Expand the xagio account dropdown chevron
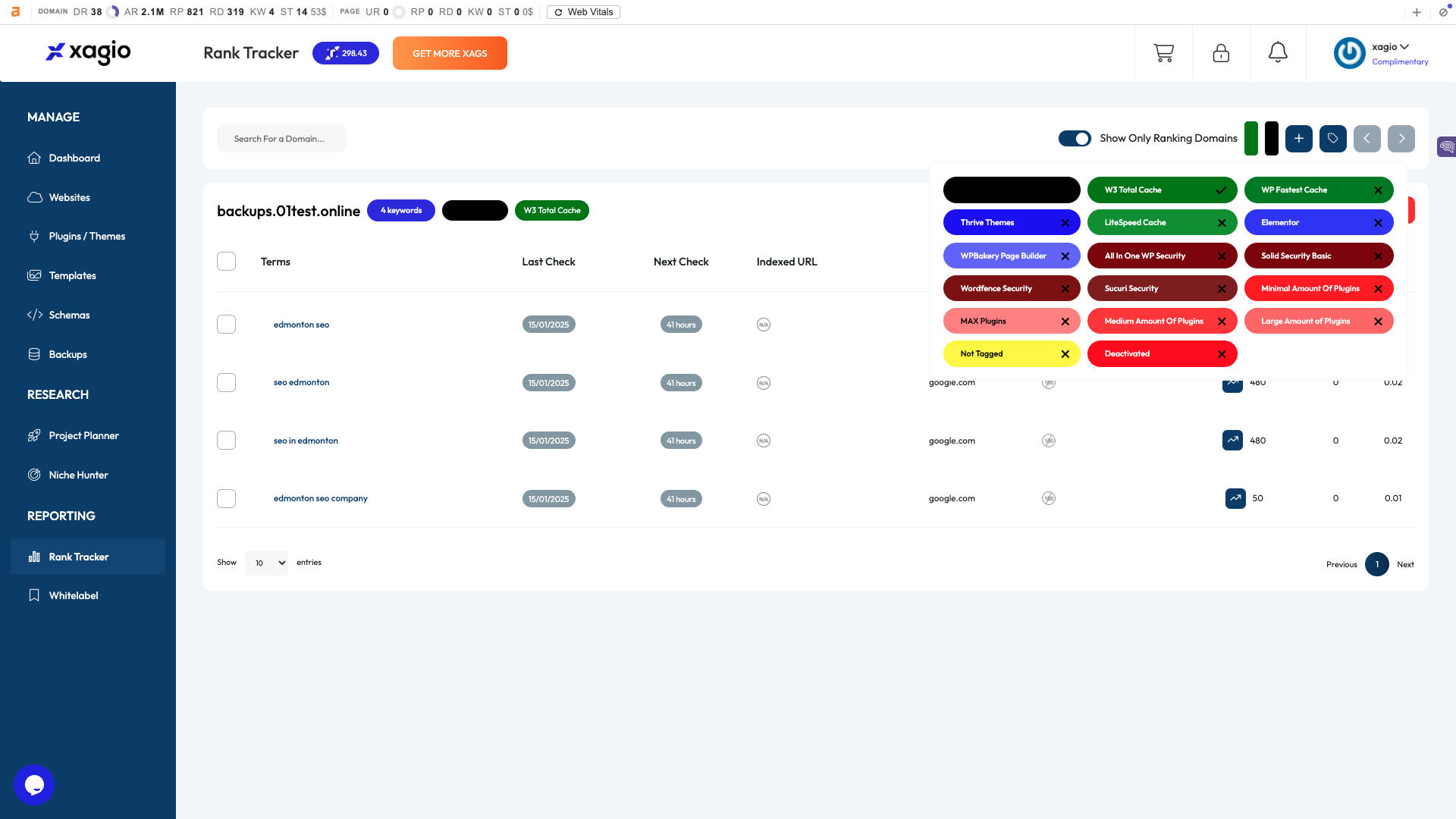1456x819 pixels. coord(1404,46)
